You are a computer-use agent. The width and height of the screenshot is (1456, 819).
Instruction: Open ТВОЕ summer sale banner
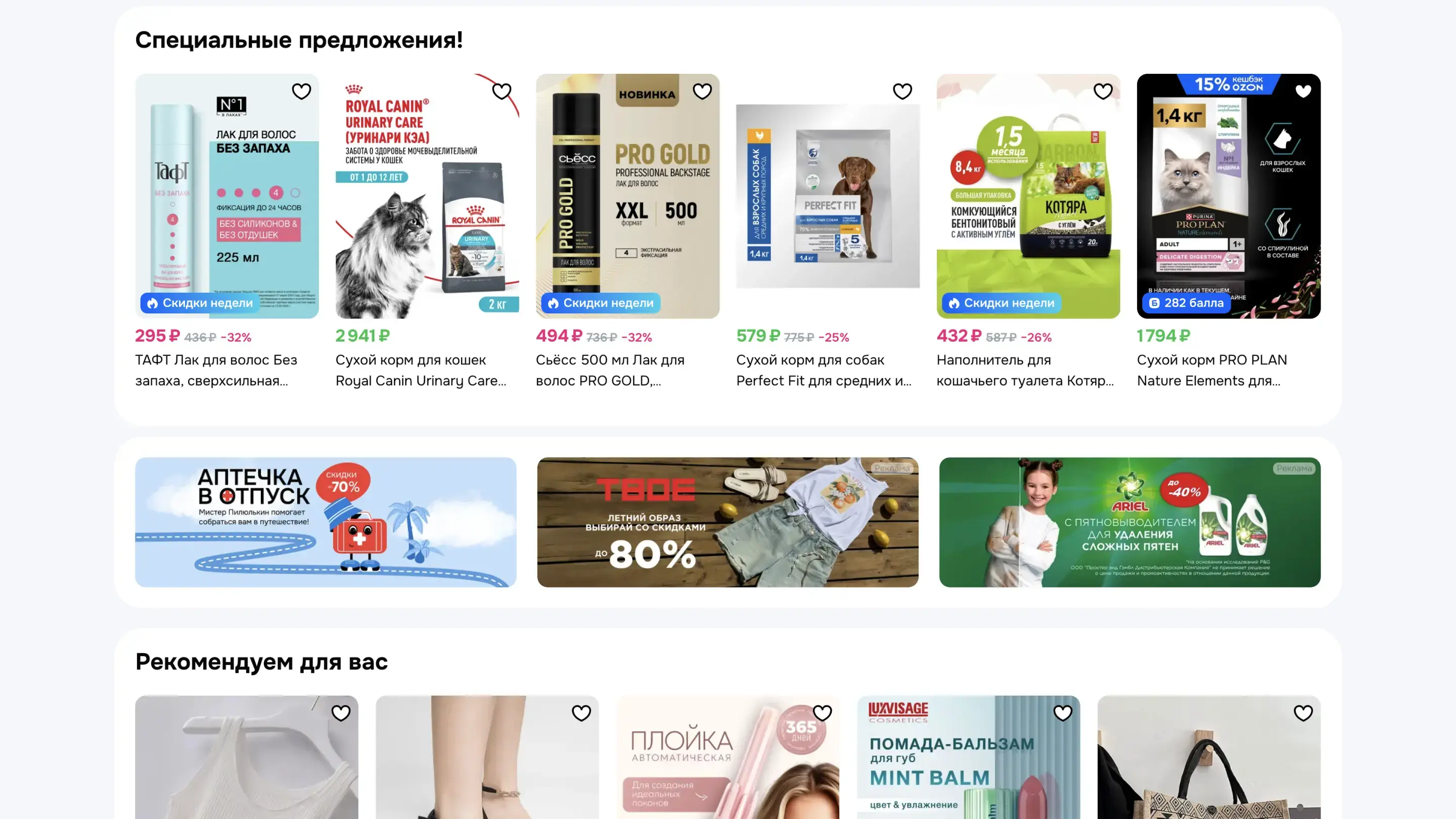[727, 522]
